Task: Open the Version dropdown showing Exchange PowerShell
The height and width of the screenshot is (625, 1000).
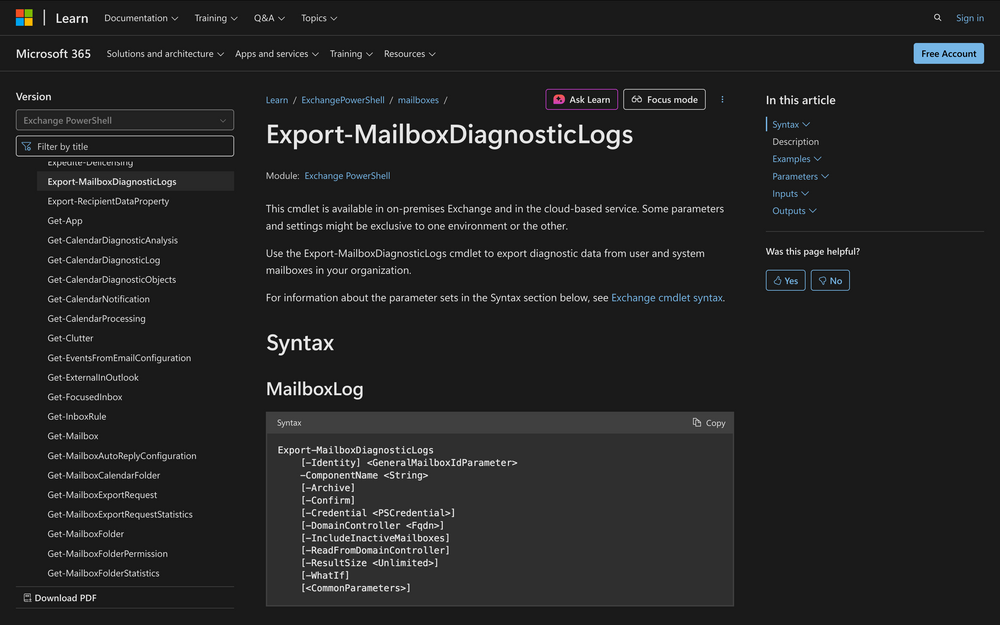Action: tap(124, 119)
